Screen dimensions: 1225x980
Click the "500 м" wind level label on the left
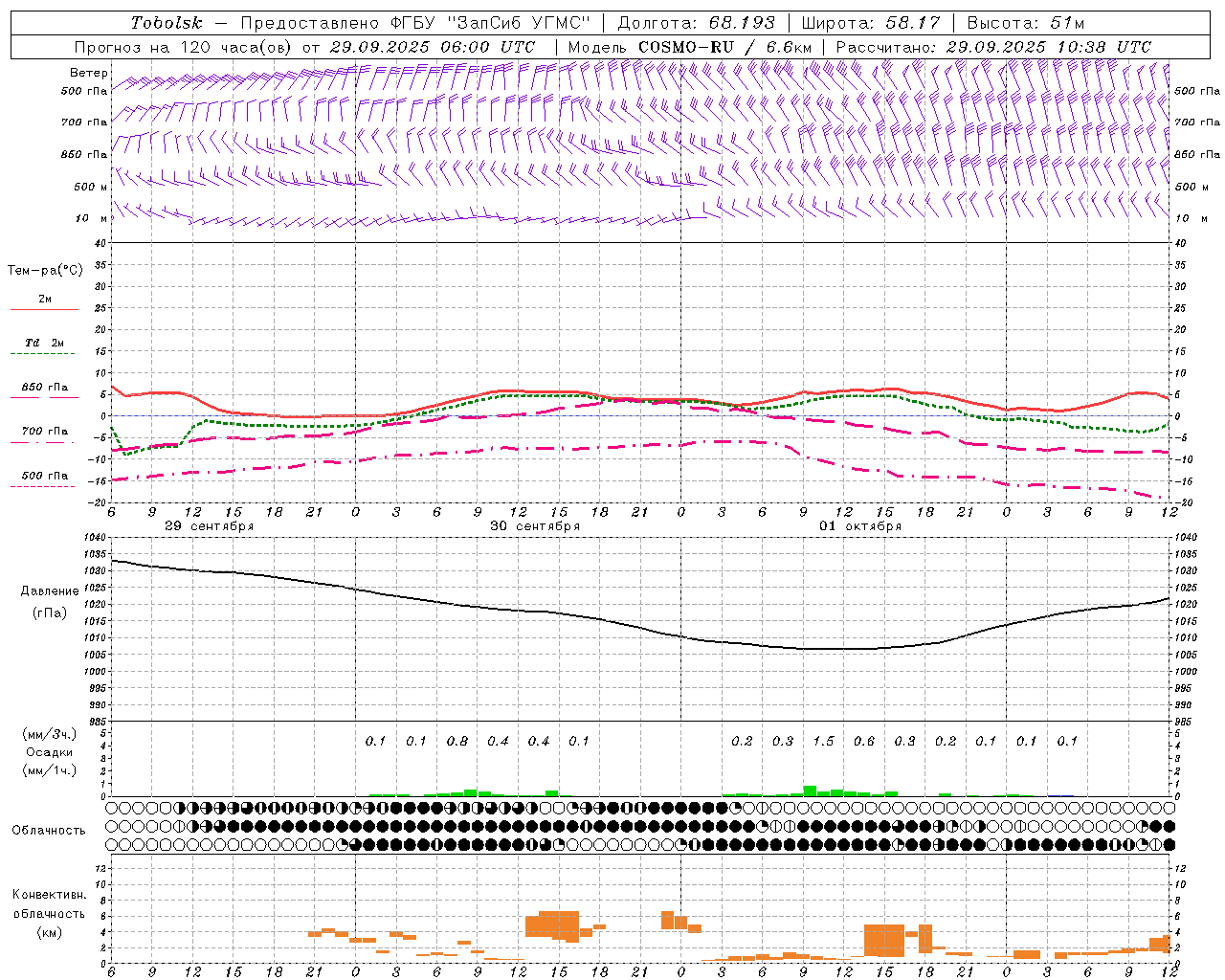92,187
